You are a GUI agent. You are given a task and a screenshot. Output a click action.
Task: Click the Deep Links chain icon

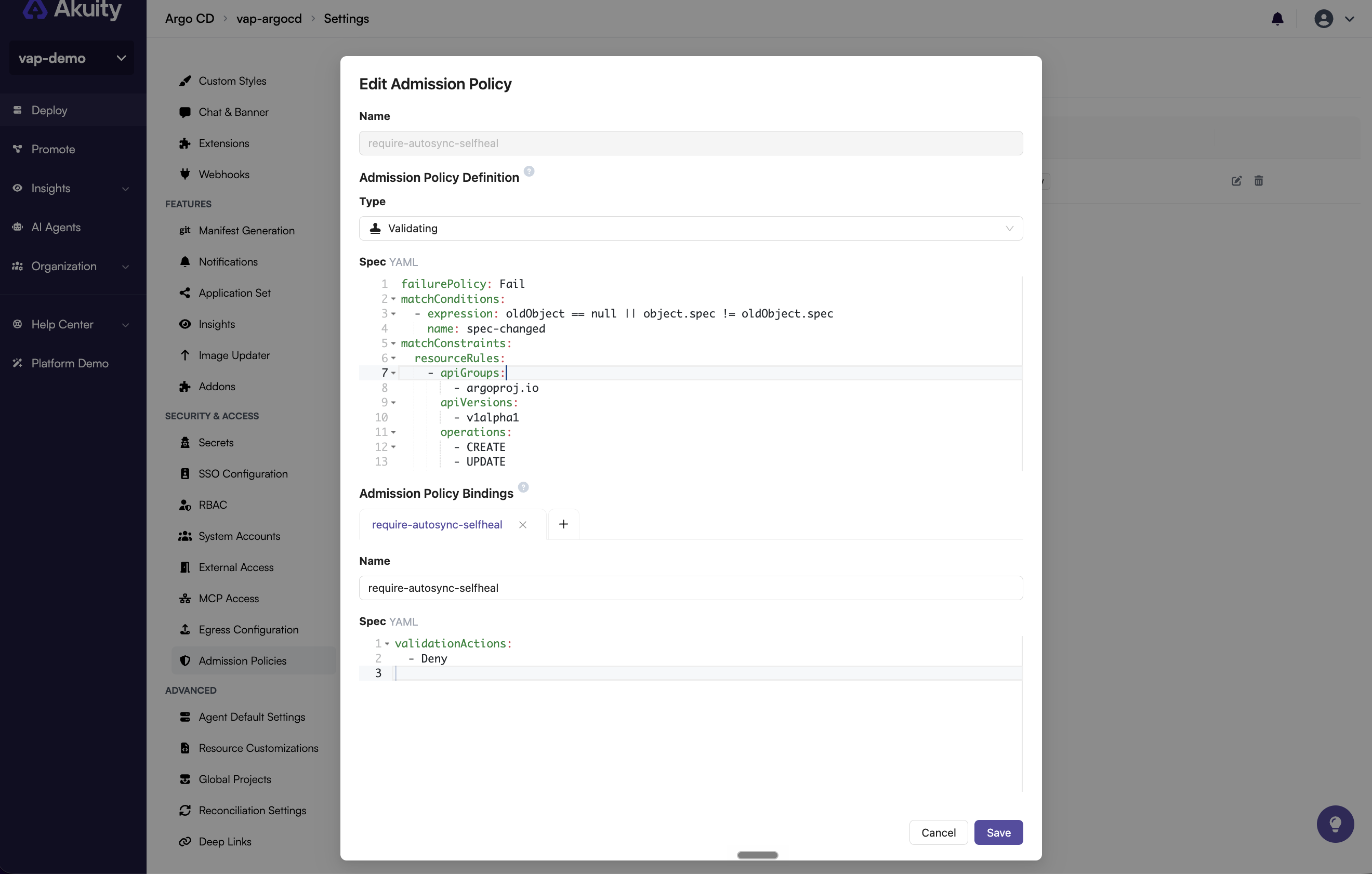[x=184, y=842]
